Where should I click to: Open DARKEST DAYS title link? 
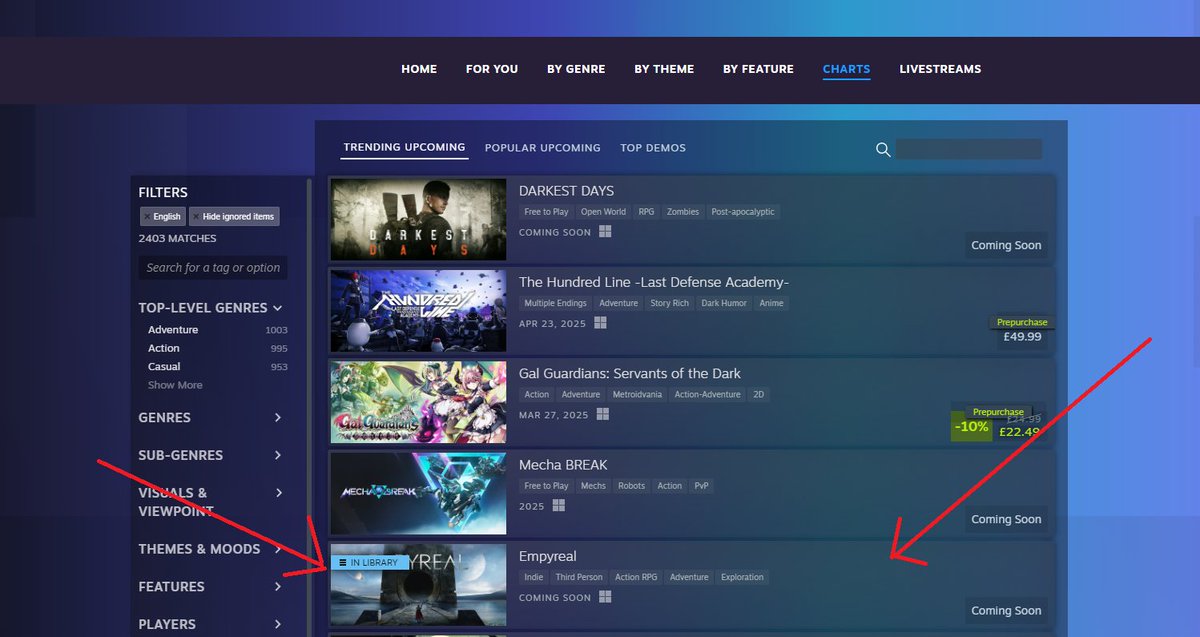(x=566, y=191)
